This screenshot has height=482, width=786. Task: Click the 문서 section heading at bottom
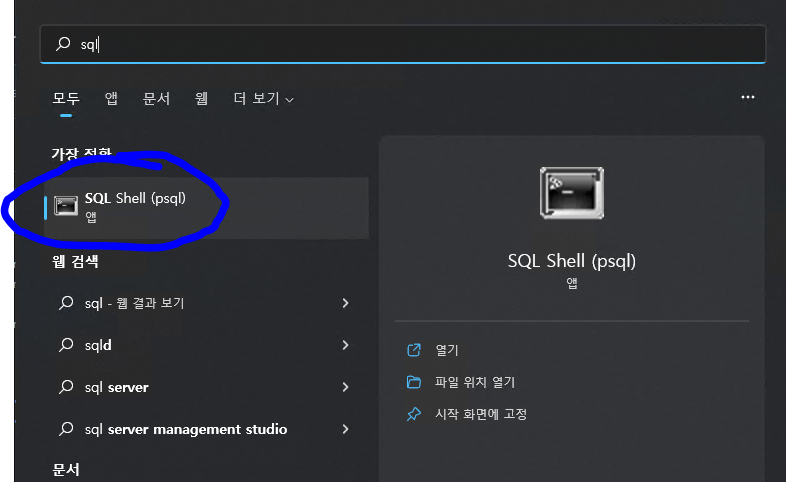[x=66, y=470]
